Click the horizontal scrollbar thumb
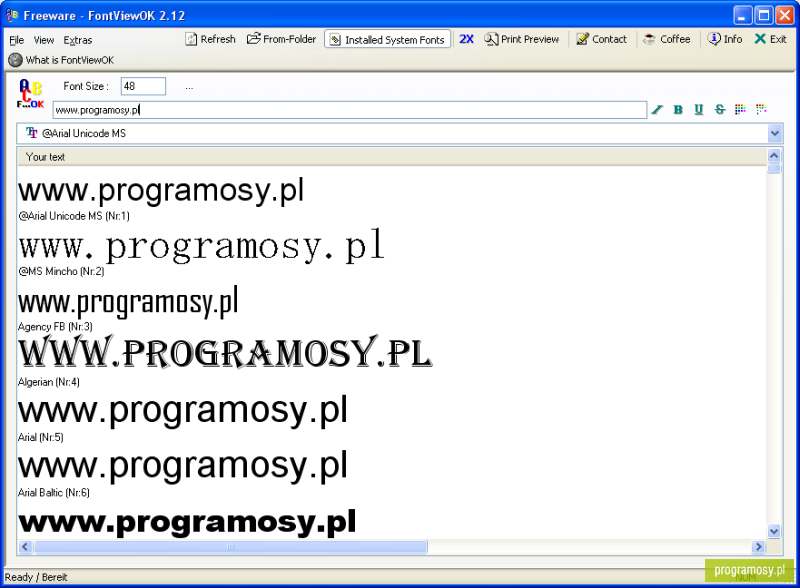 (x=230, y=547)
